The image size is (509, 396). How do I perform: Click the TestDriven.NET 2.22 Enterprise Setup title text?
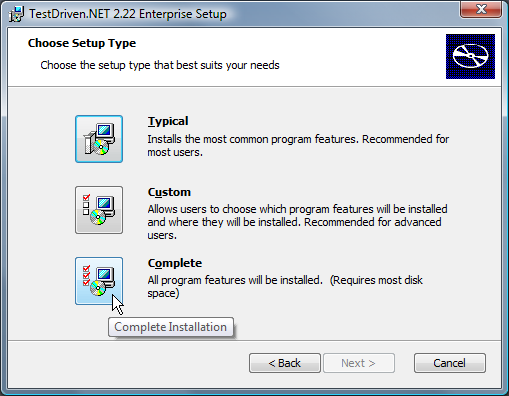tap(128, 14)
